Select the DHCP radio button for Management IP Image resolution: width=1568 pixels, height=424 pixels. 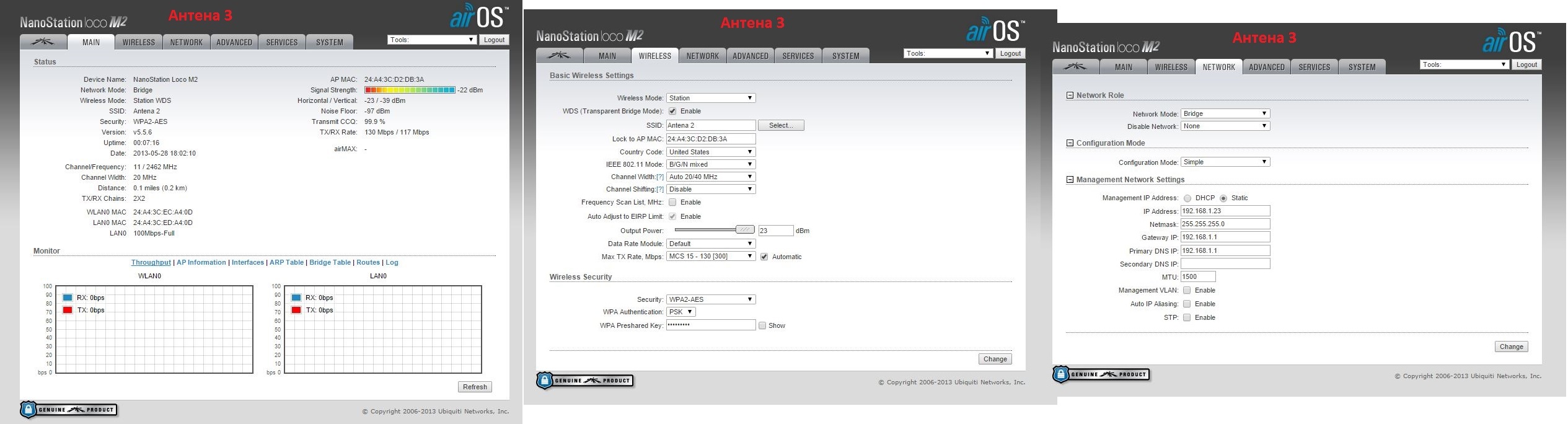tap(1187, 198)
